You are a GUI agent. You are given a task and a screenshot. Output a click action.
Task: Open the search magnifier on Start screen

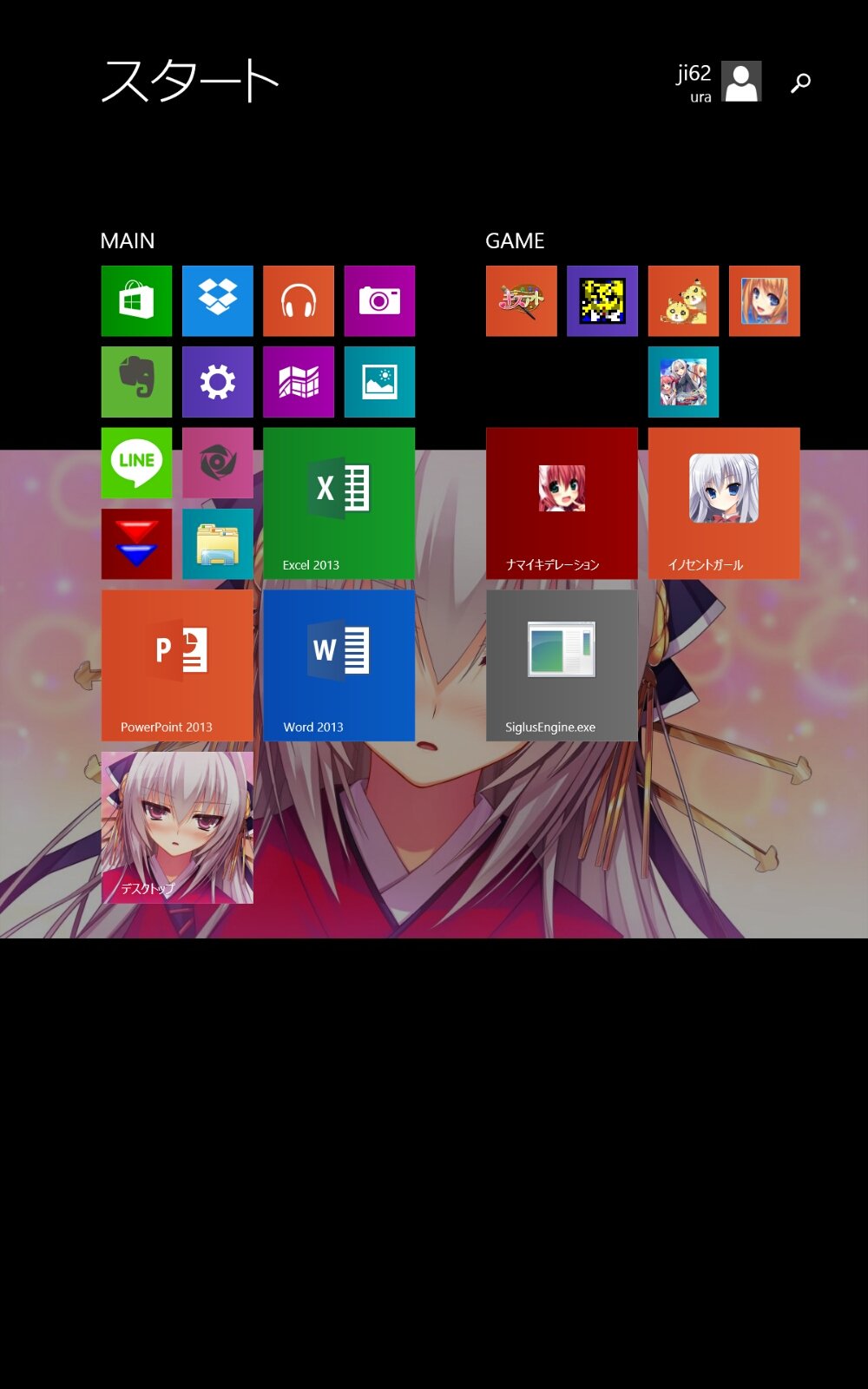coord(800,82)
